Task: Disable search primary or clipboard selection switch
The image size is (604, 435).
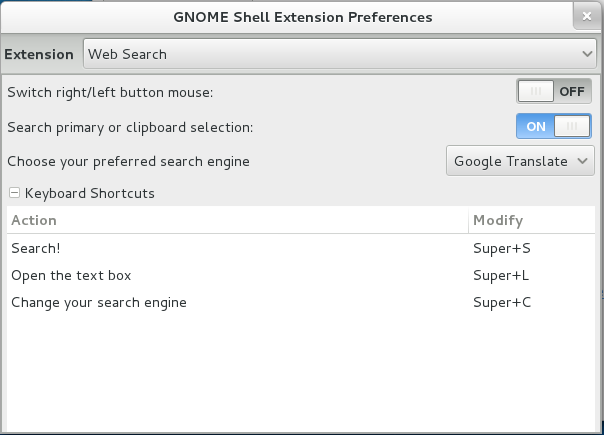Action: [553, 127]
